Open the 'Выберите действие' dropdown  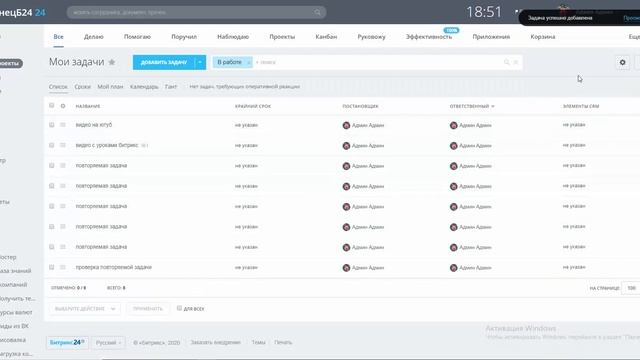85,309
